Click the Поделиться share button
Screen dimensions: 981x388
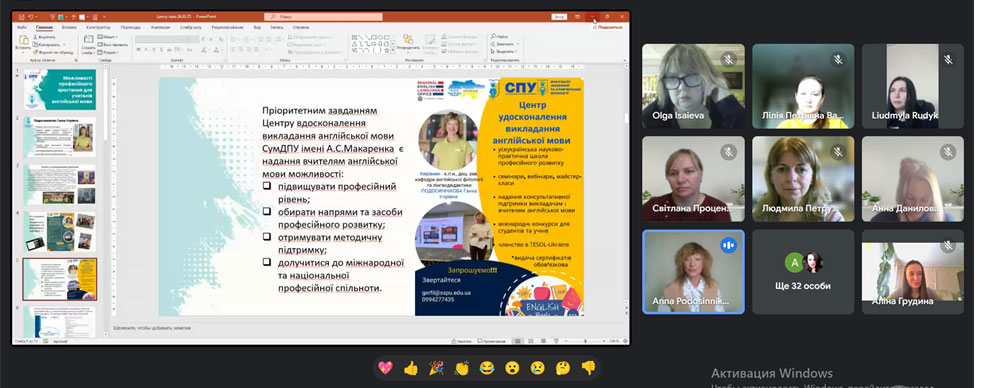pos(608,28)
